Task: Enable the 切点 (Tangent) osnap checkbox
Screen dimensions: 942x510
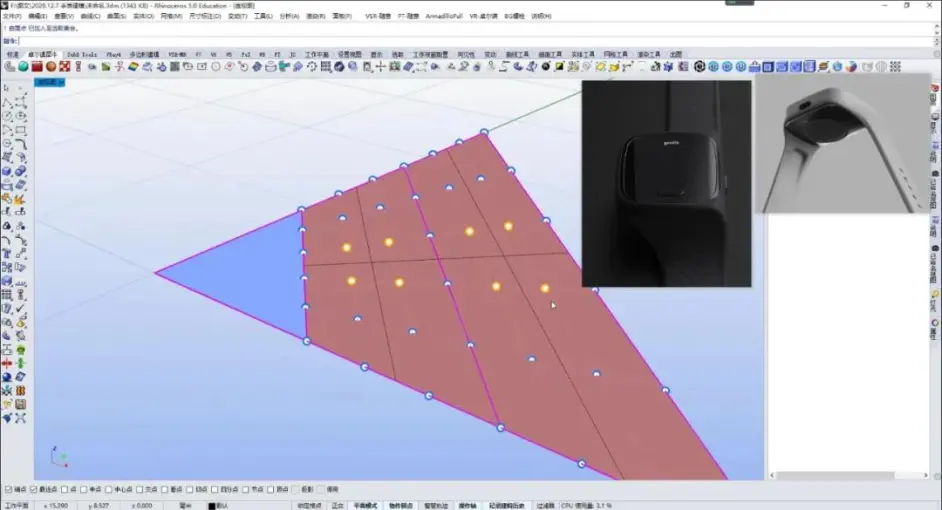Action: 189,490
